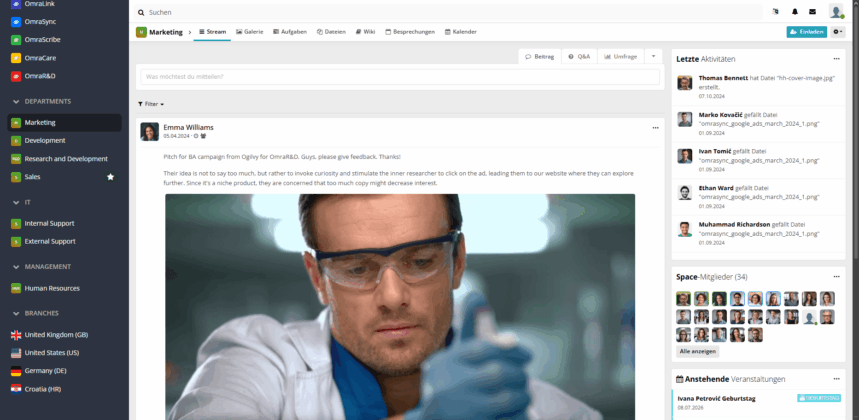Open Anstehende Veranstaltungen panel options menu
This screenshot has height=420, width=859.
tap(836, 379)
